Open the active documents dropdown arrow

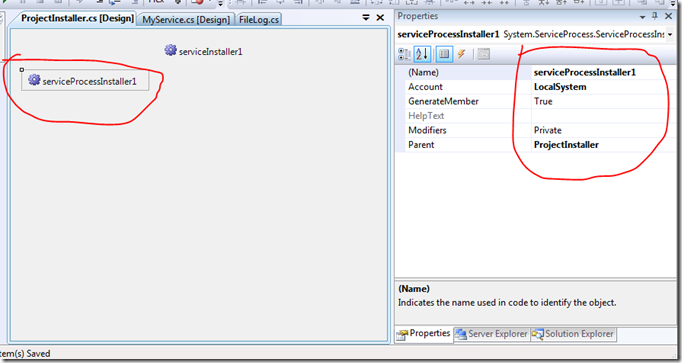pyautogui.click(x=366, y=17)
